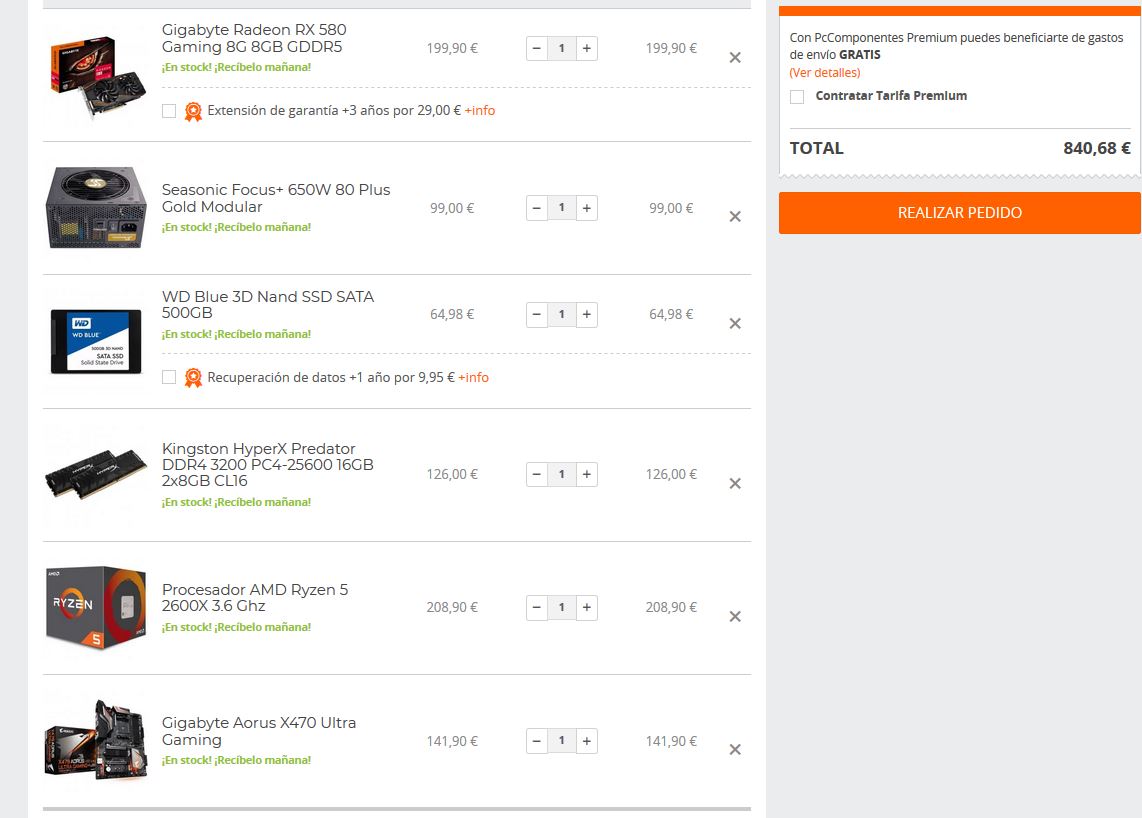Click quantity field of Kingston HyperX

pyautogui.click(x=562, y=474)
